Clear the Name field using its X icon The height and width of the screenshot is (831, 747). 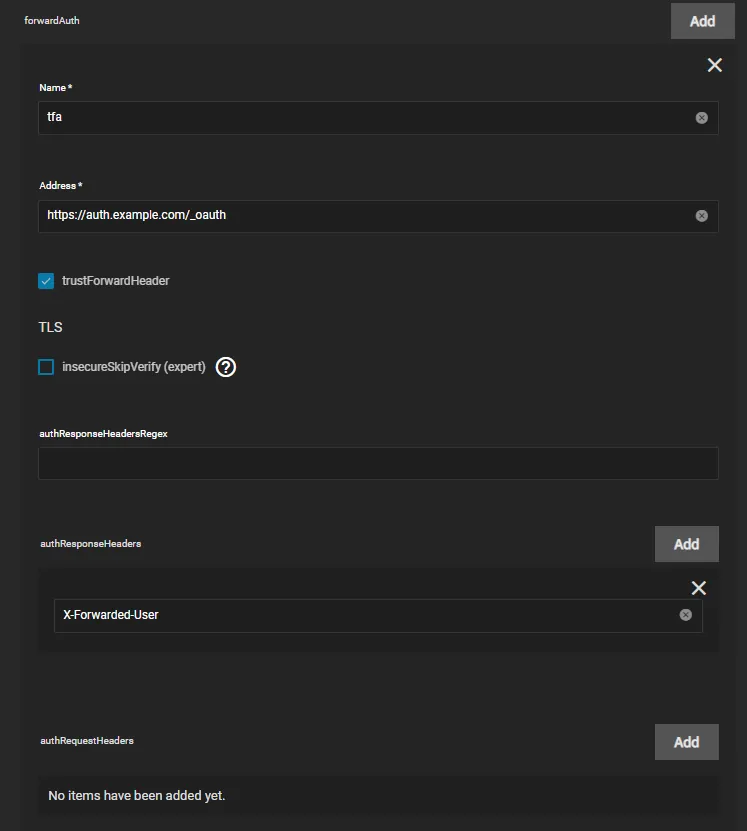click(701, 117)
